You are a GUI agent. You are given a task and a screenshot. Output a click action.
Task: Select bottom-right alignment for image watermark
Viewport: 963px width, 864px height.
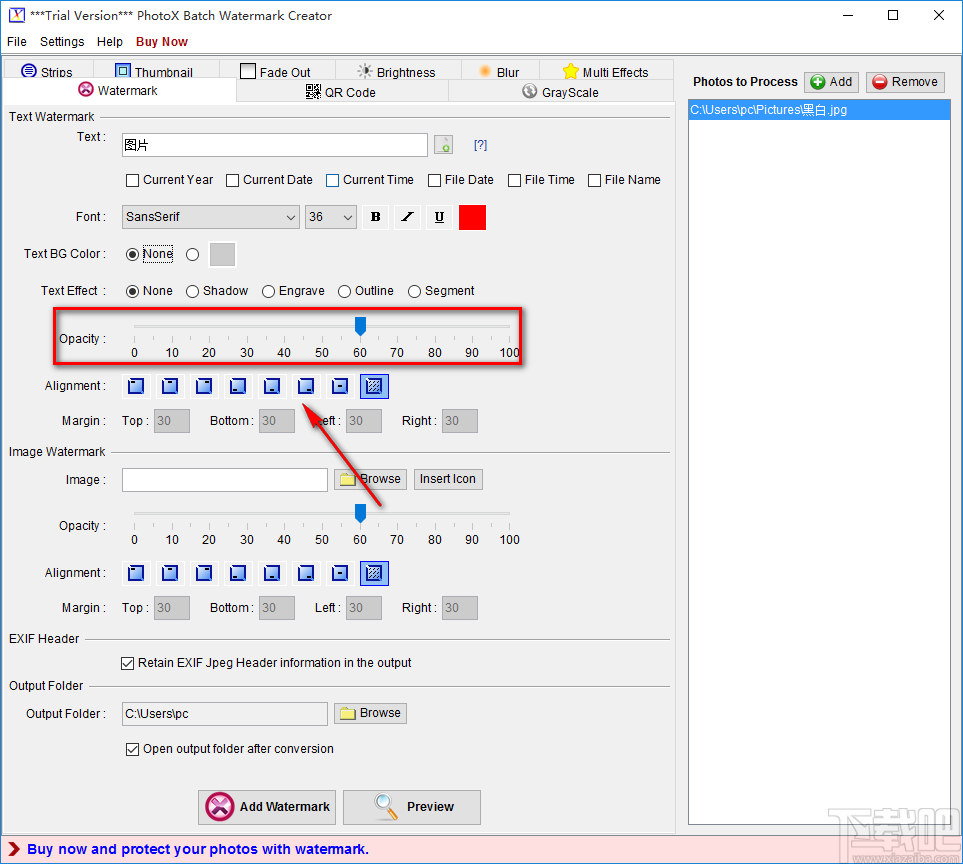(306, 573)
